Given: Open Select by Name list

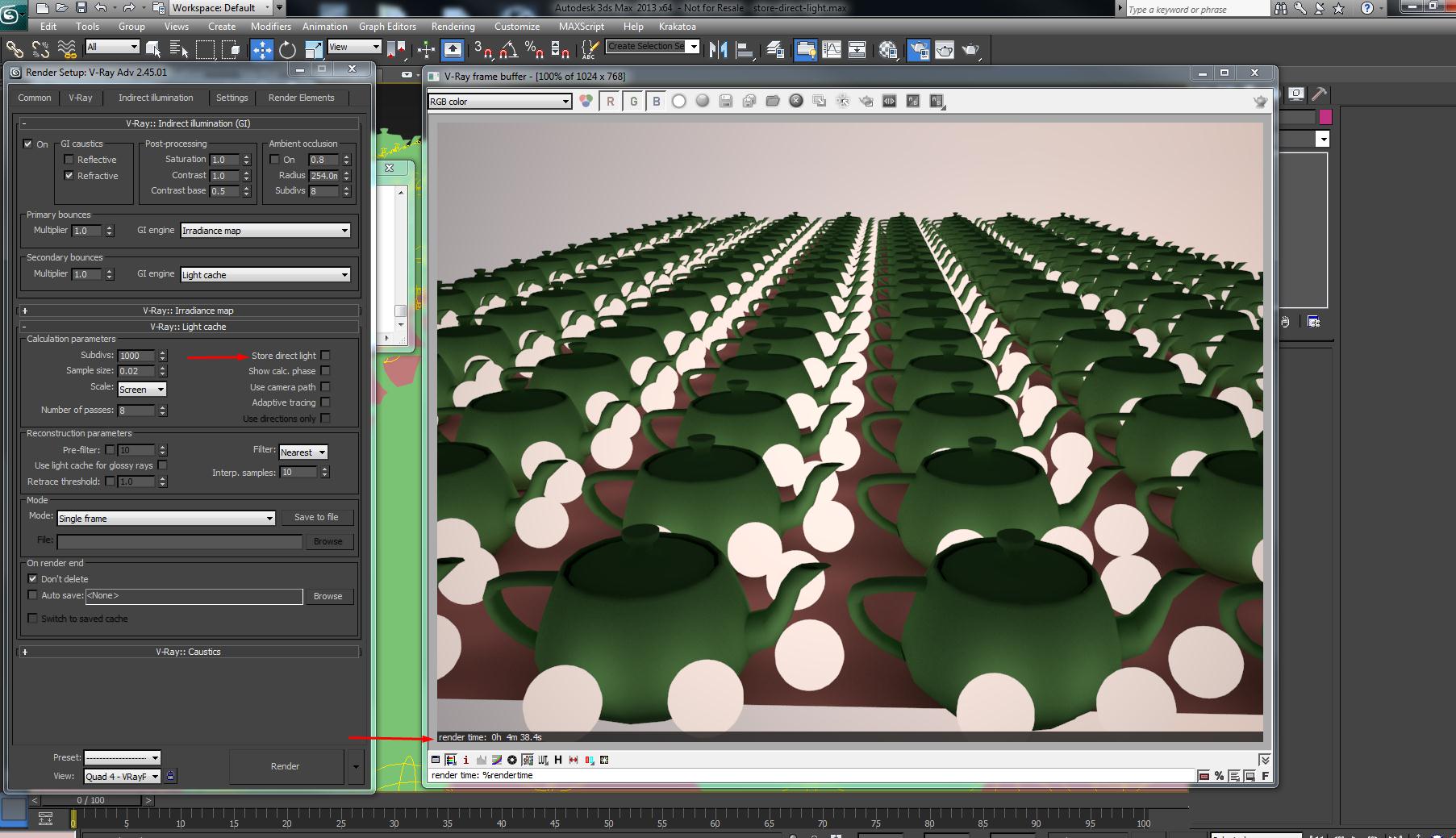Looking at the screenshot, I should pyautogui.click(x=179, y=50).
